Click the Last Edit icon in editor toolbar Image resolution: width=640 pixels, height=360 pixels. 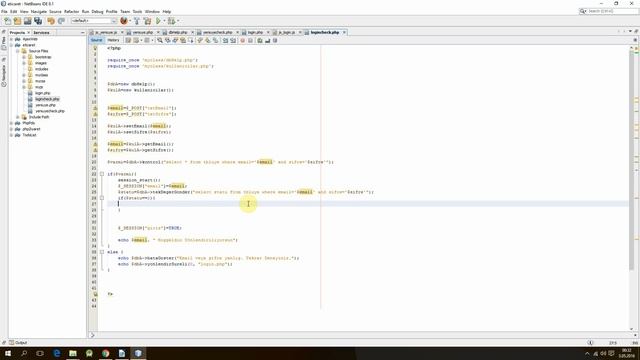click(128, 40)
